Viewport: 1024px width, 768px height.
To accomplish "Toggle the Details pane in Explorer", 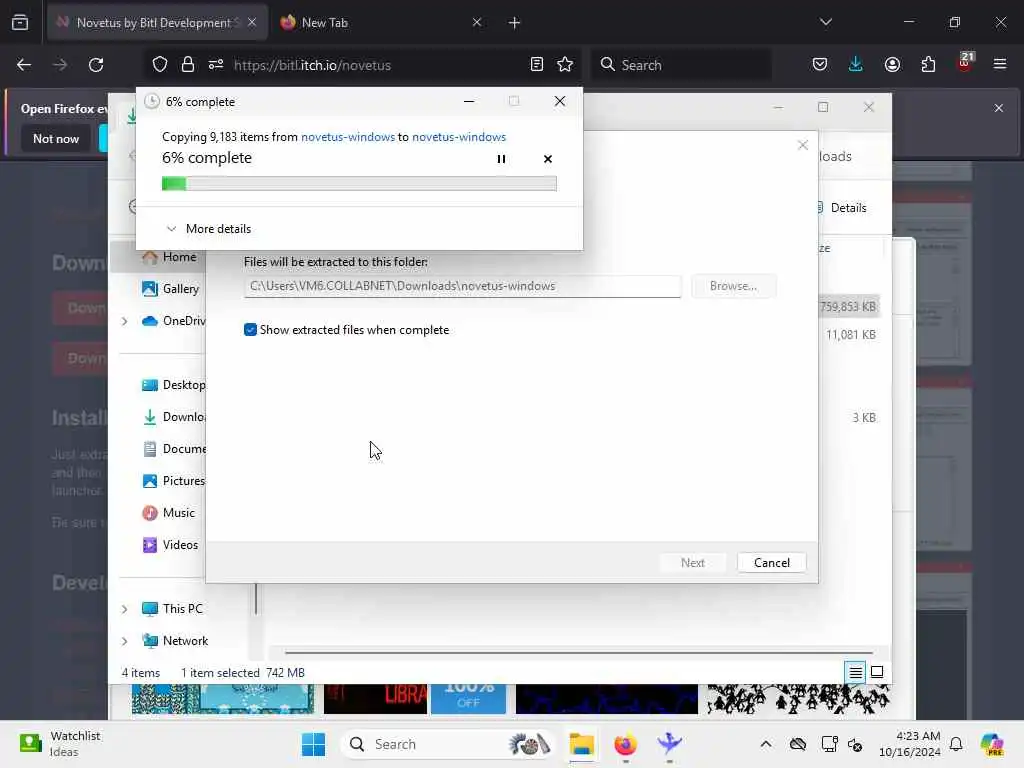I will pos(844,208).
